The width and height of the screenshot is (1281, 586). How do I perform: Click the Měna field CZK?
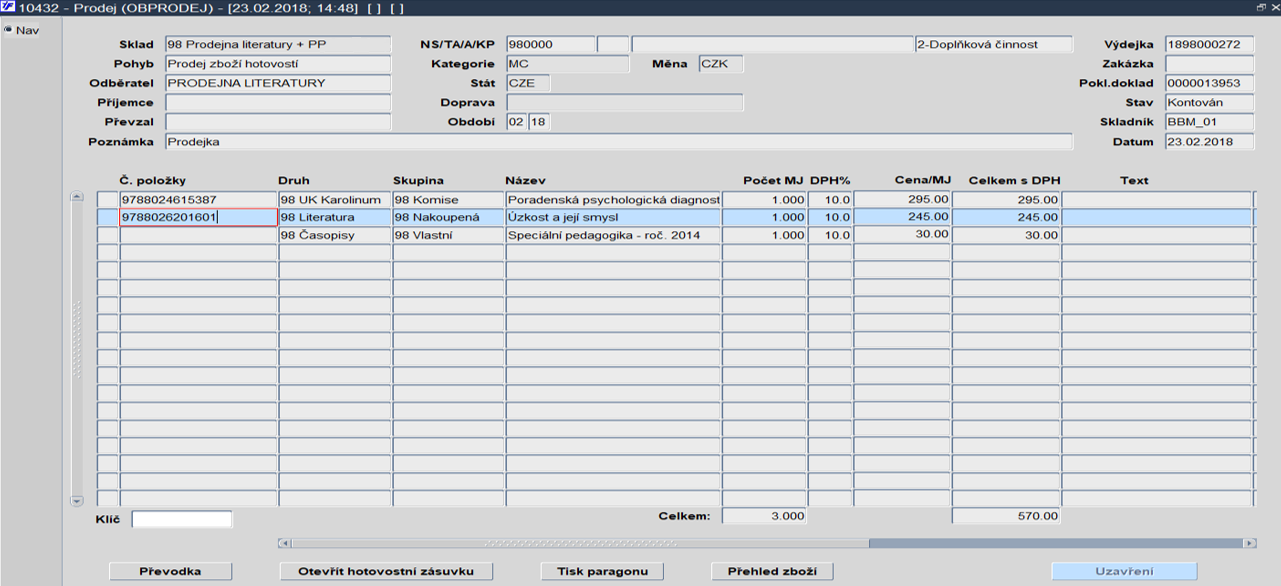720,64
